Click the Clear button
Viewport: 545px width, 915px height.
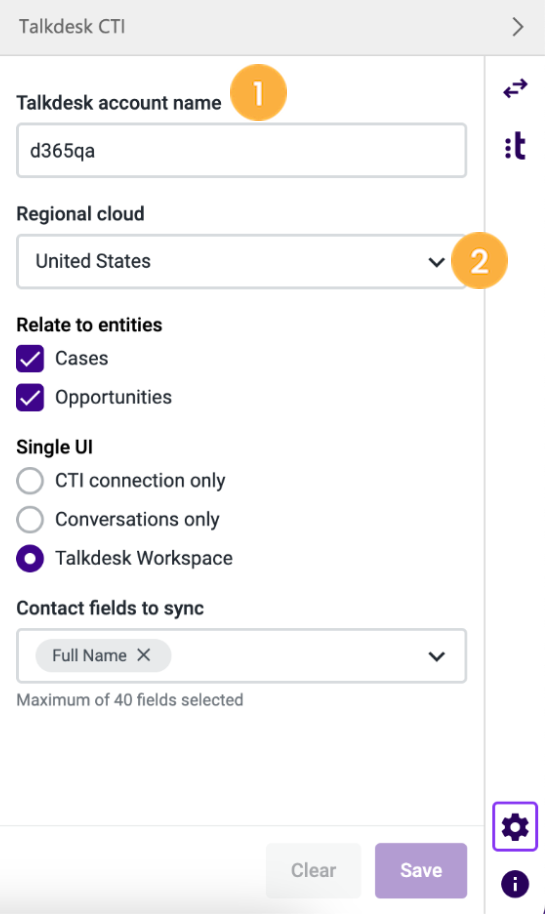click(313, 870)
